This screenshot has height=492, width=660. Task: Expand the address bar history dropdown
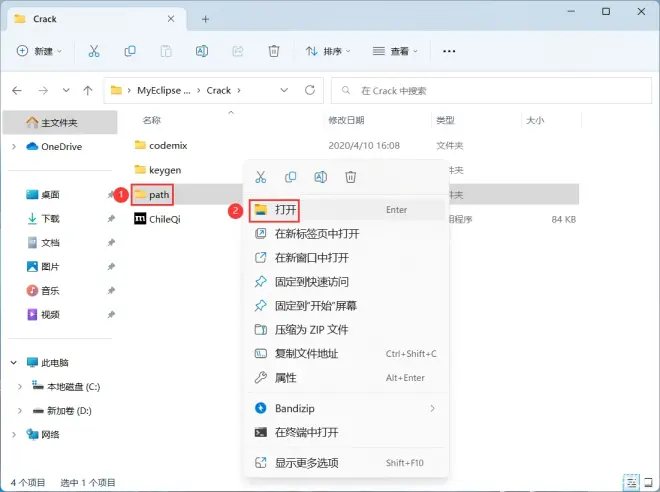pos(284,90)
